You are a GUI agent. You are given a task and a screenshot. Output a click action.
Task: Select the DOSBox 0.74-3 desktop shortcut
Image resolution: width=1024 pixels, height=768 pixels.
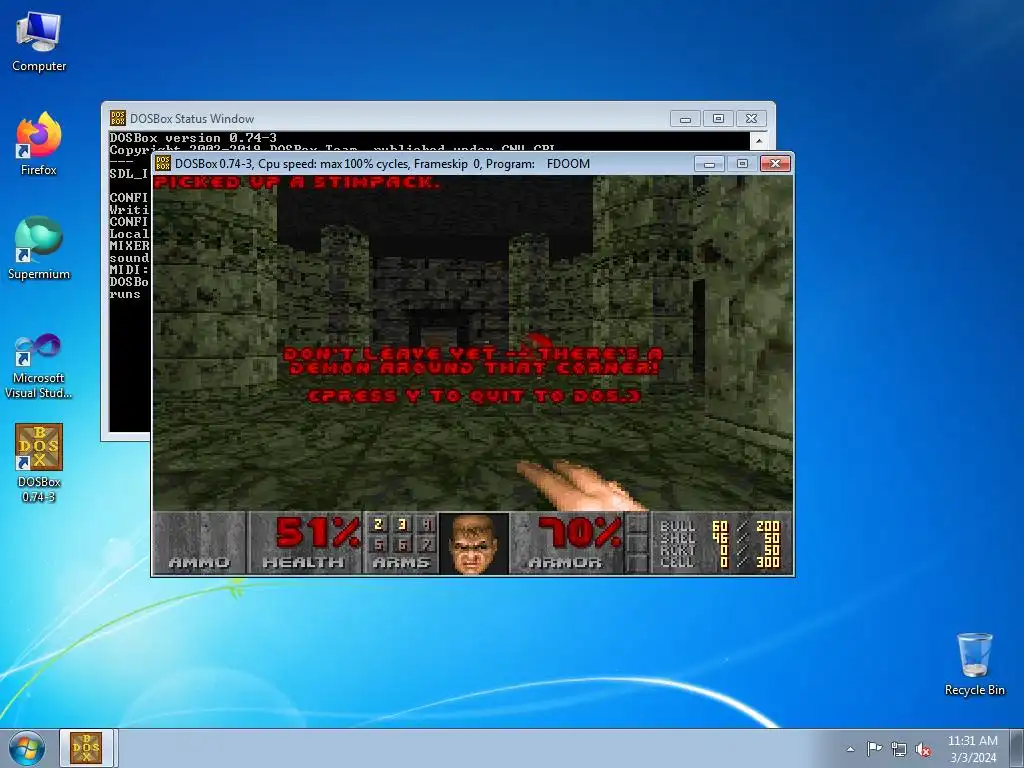point(39,463)
